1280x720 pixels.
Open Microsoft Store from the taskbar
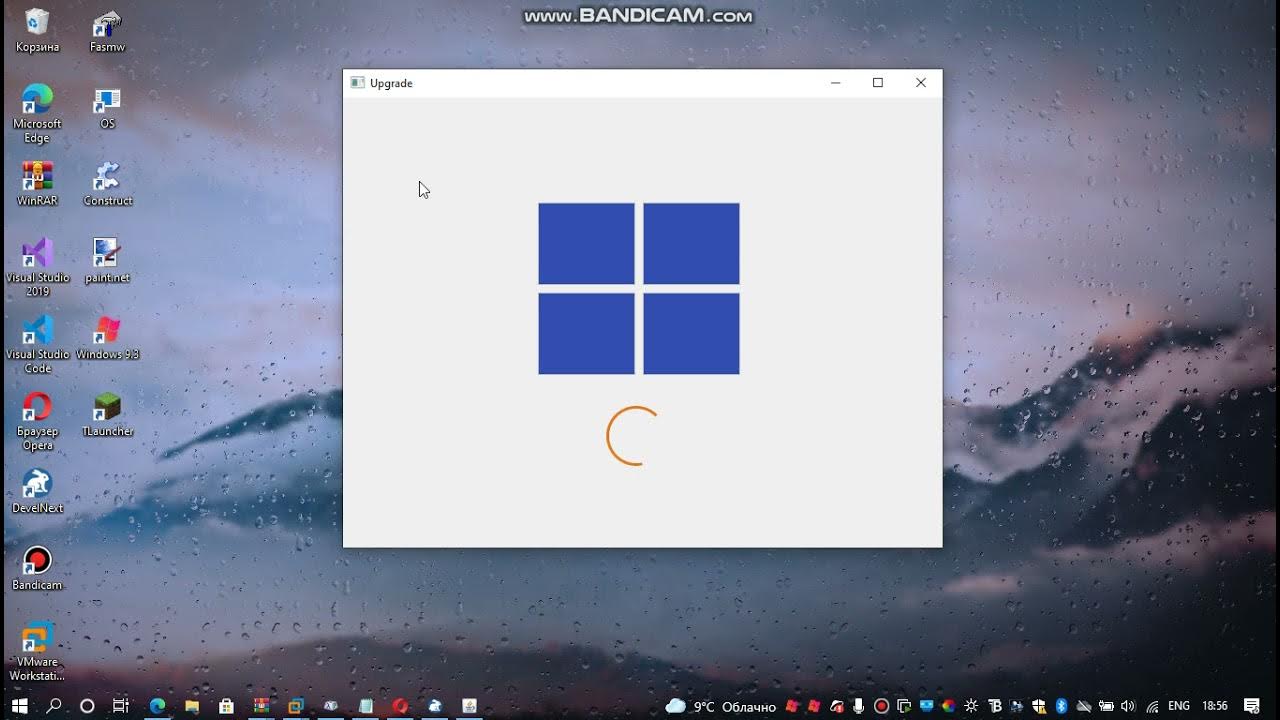tap(226, 706)
